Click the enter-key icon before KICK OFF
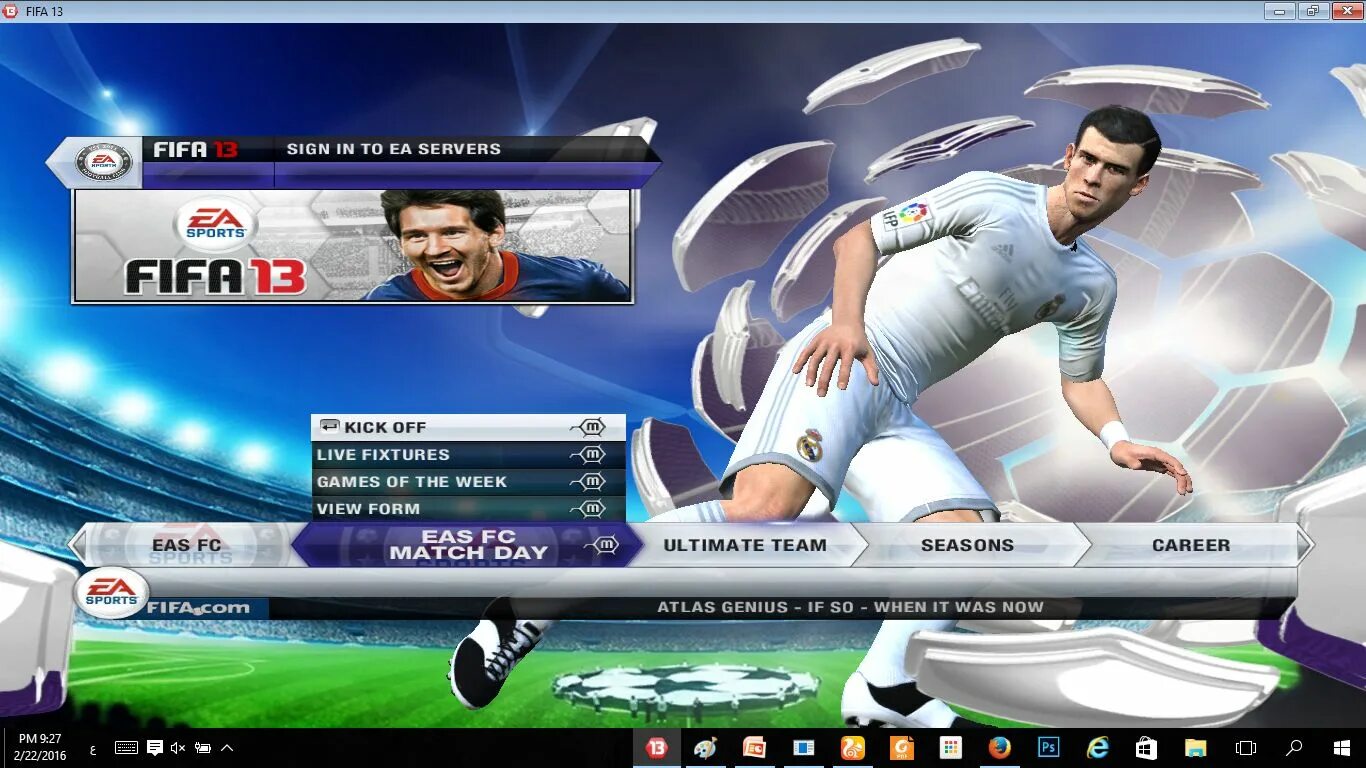The height and width of the screenshot is (768, 1366). pyautogui.click(x=329, y=426)
